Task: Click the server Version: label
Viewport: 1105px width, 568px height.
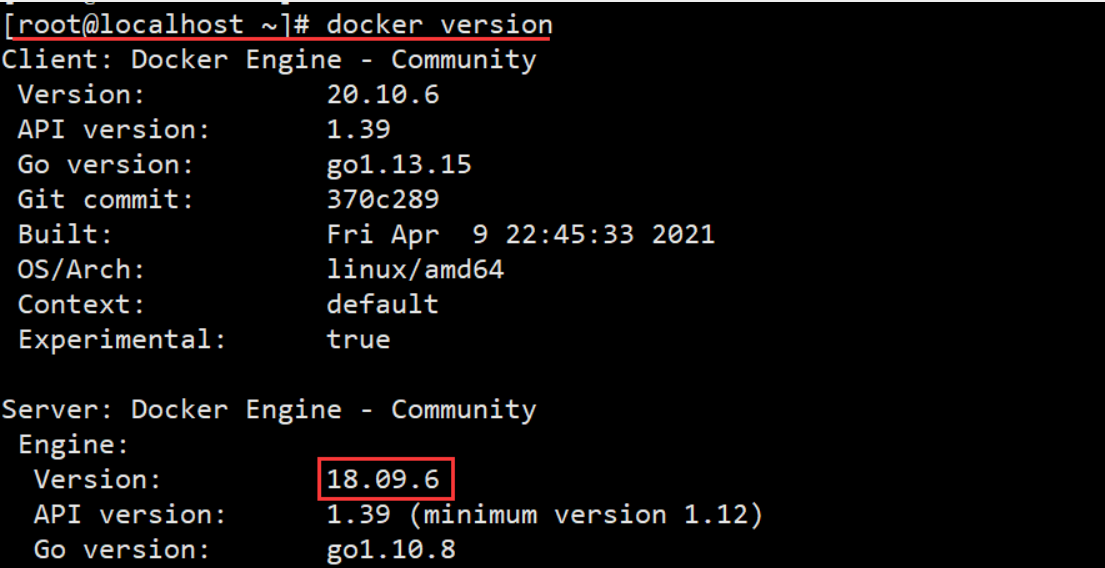Action: point(98,480)
